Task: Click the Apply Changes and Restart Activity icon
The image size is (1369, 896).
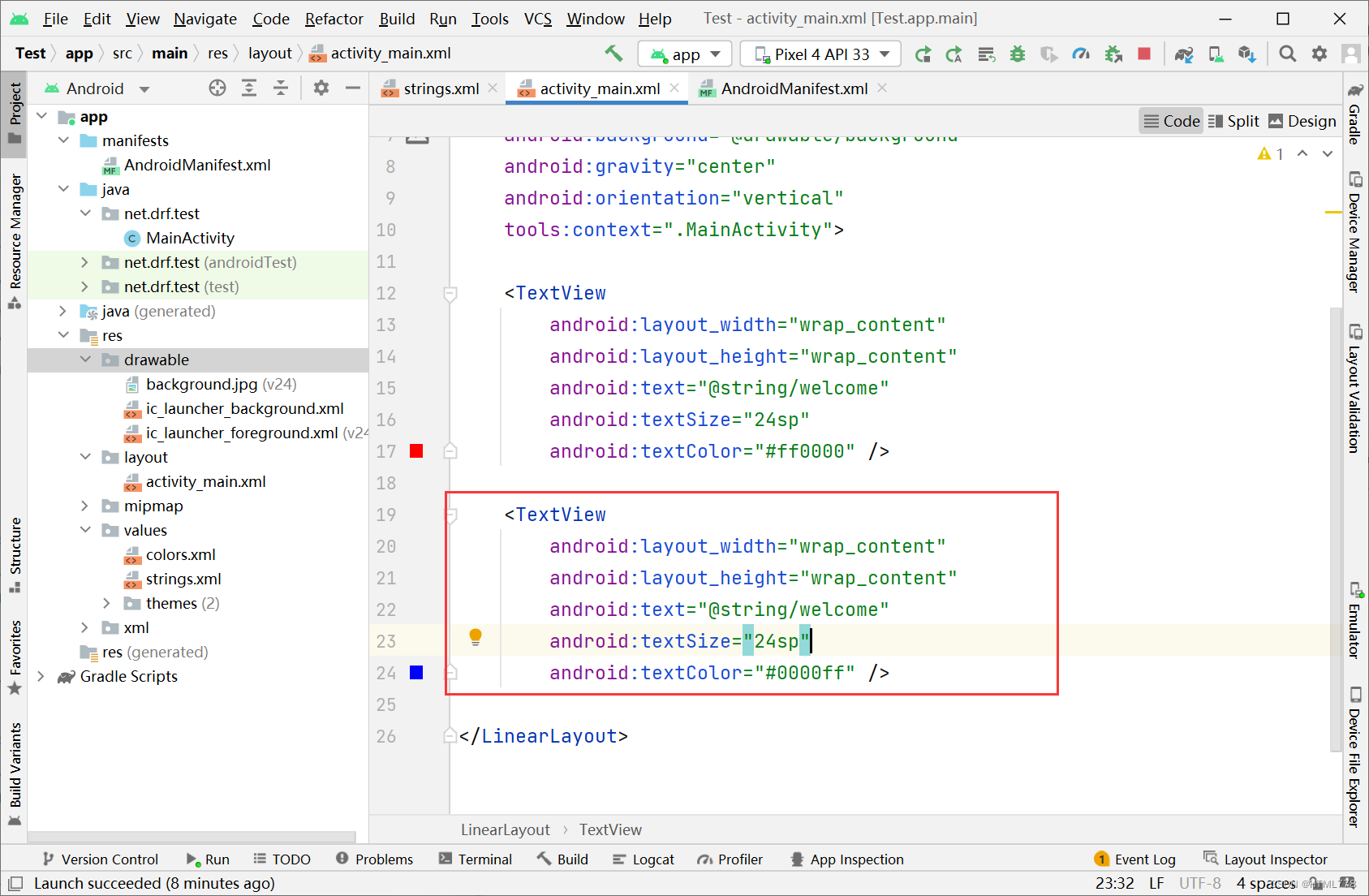Action: click(x=954, y=54)
